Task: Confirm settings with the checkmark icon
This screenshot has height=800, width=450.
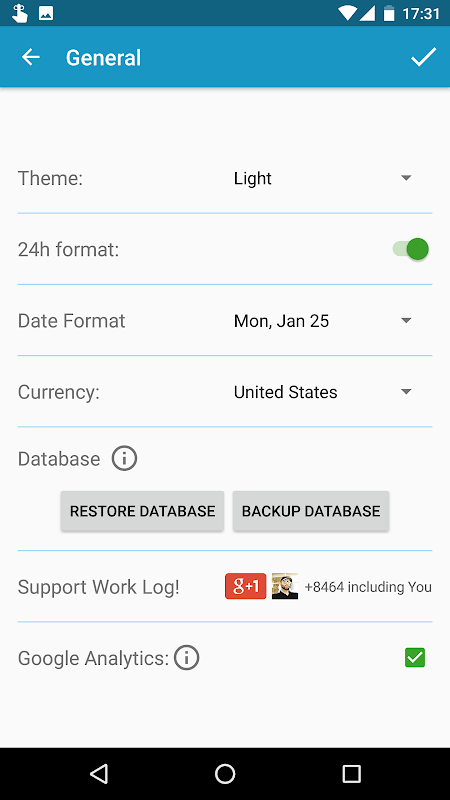Action: [x=423, y=57]
